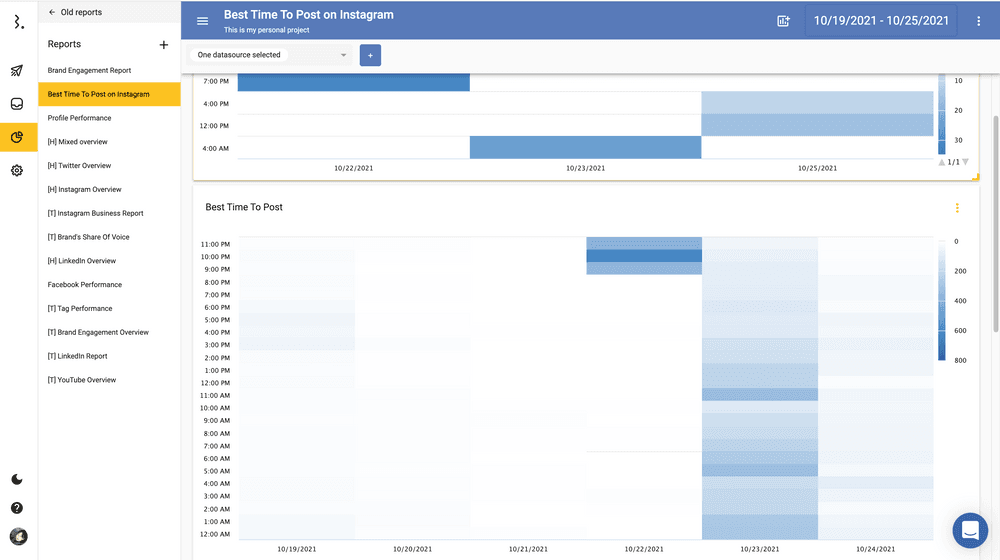Image resolution: width=1000 pixels, height=560 pixels.
Task: Go back to Old reports
Action: tap(75, 13)
